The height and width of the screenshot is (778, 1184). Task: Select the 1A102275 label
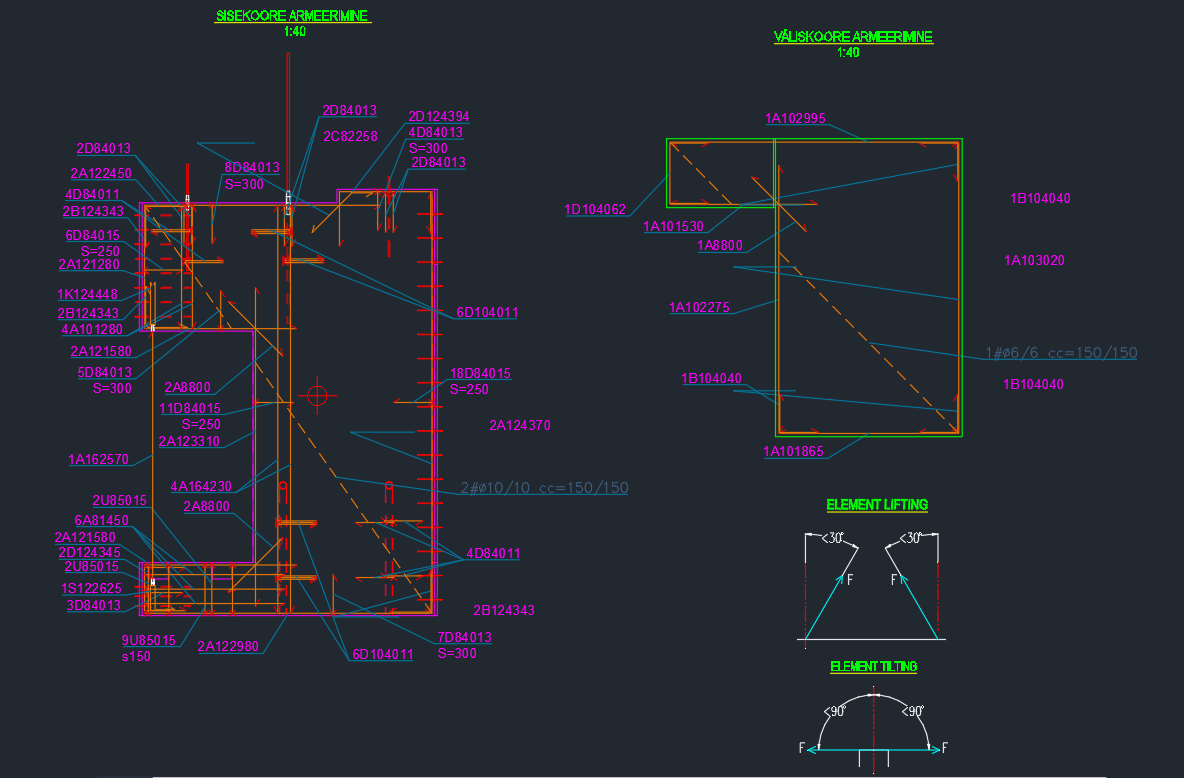pyautogui.click(x=699, y=308)
